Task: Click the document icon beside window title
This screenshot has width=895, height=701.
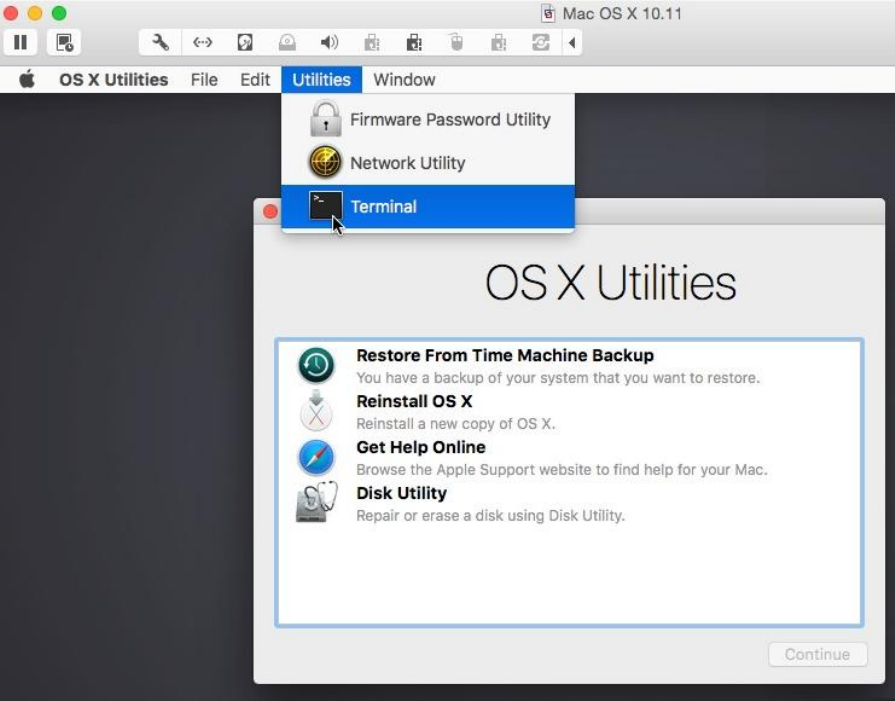Action: click(x=548, y=13)
